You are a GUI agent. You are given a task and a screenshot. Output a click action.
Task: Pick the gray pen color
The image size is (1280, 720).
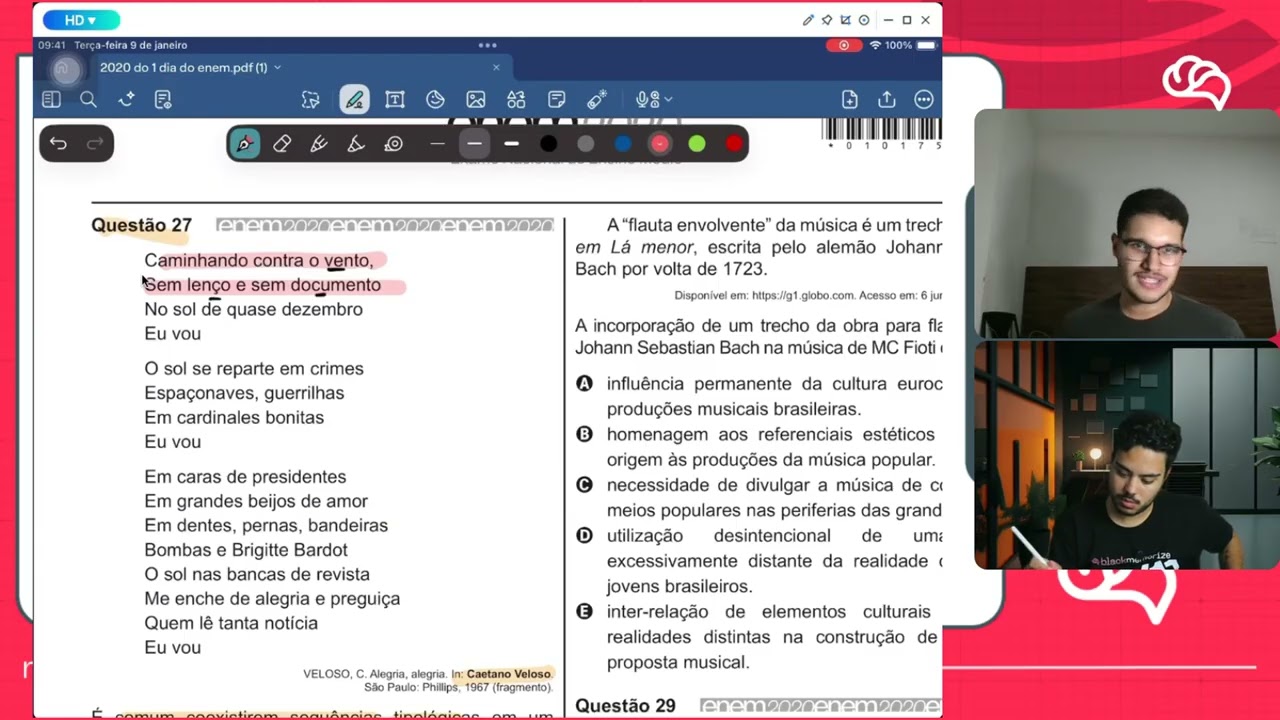pos(585,144)
